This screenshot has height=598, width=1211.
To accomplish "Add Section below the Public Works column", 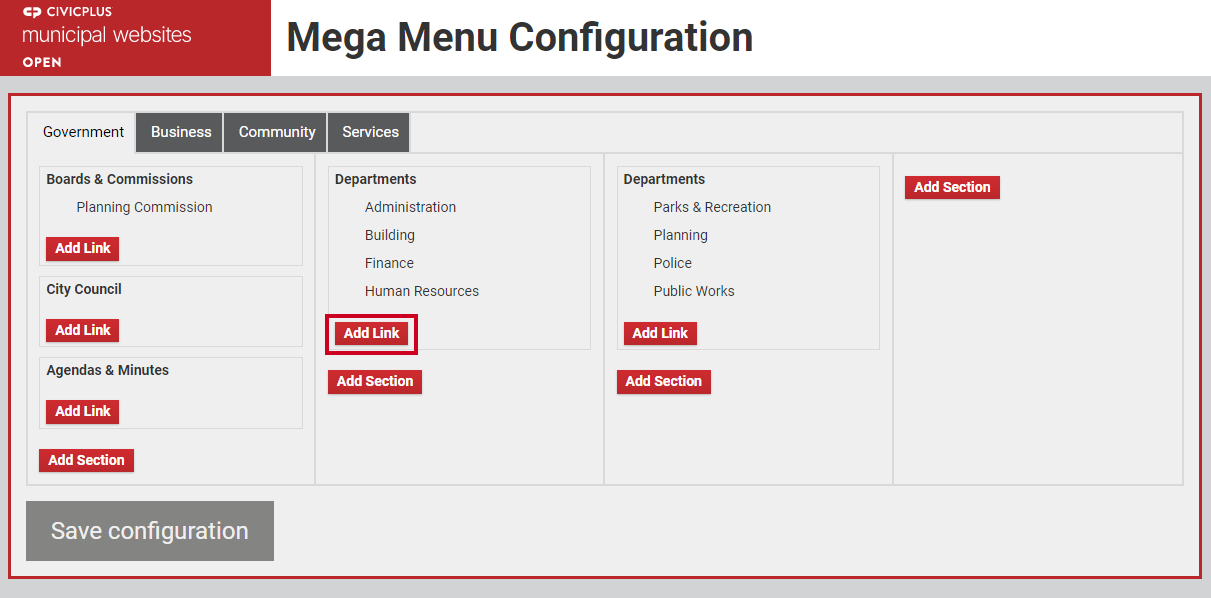I will (664, 381).
